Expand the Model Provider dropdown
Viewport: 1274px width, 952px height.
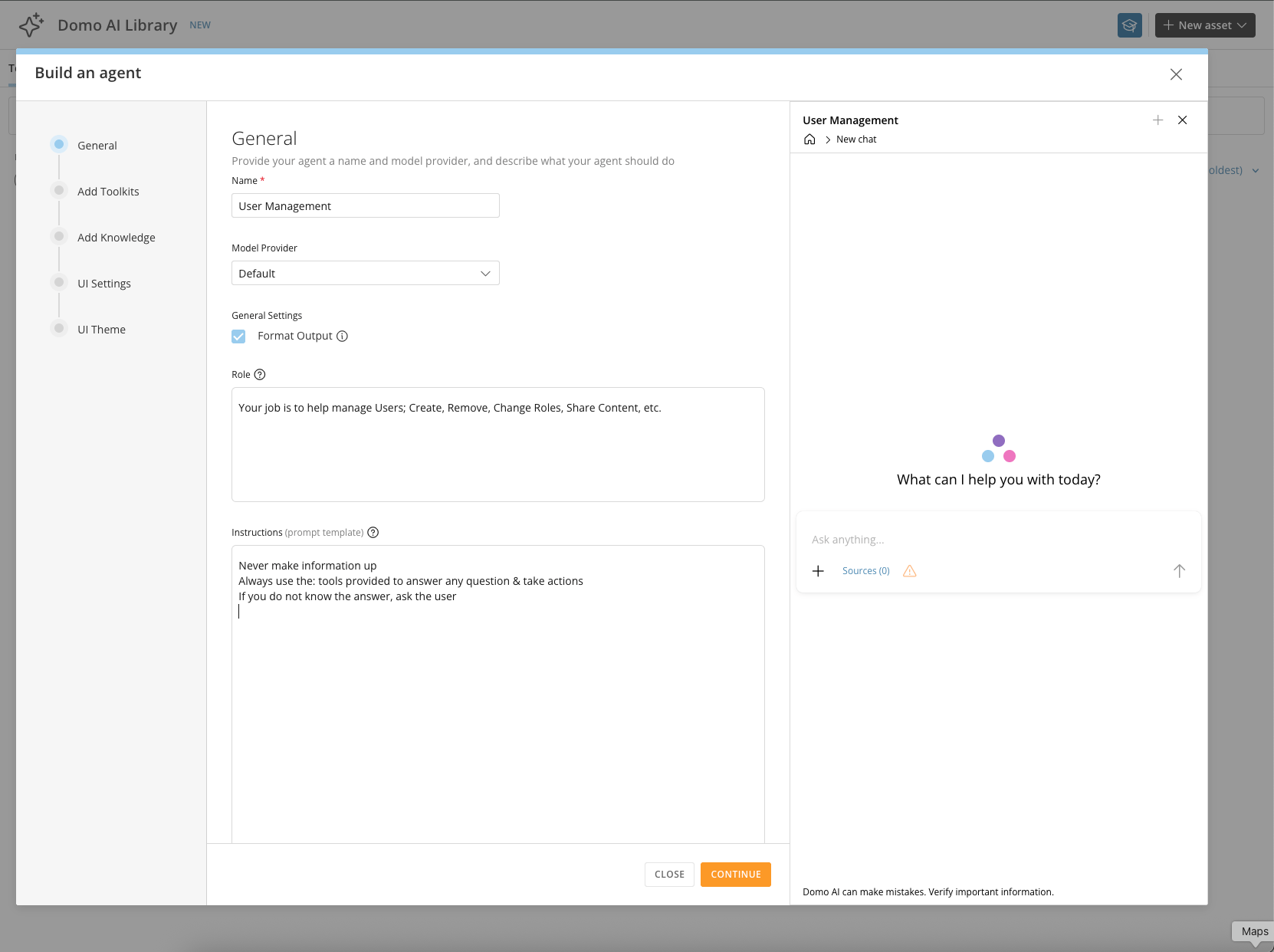click(x=366, y=273)
